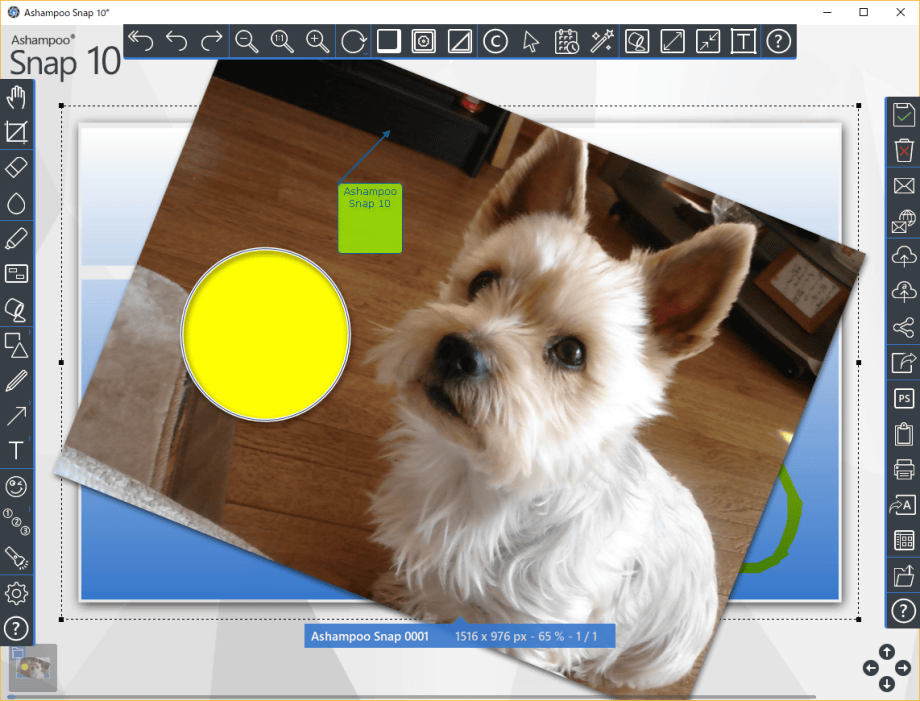Screen dimensions: 920x701
Task: Insert a smiley clipart
Action: tap(16, 486)
